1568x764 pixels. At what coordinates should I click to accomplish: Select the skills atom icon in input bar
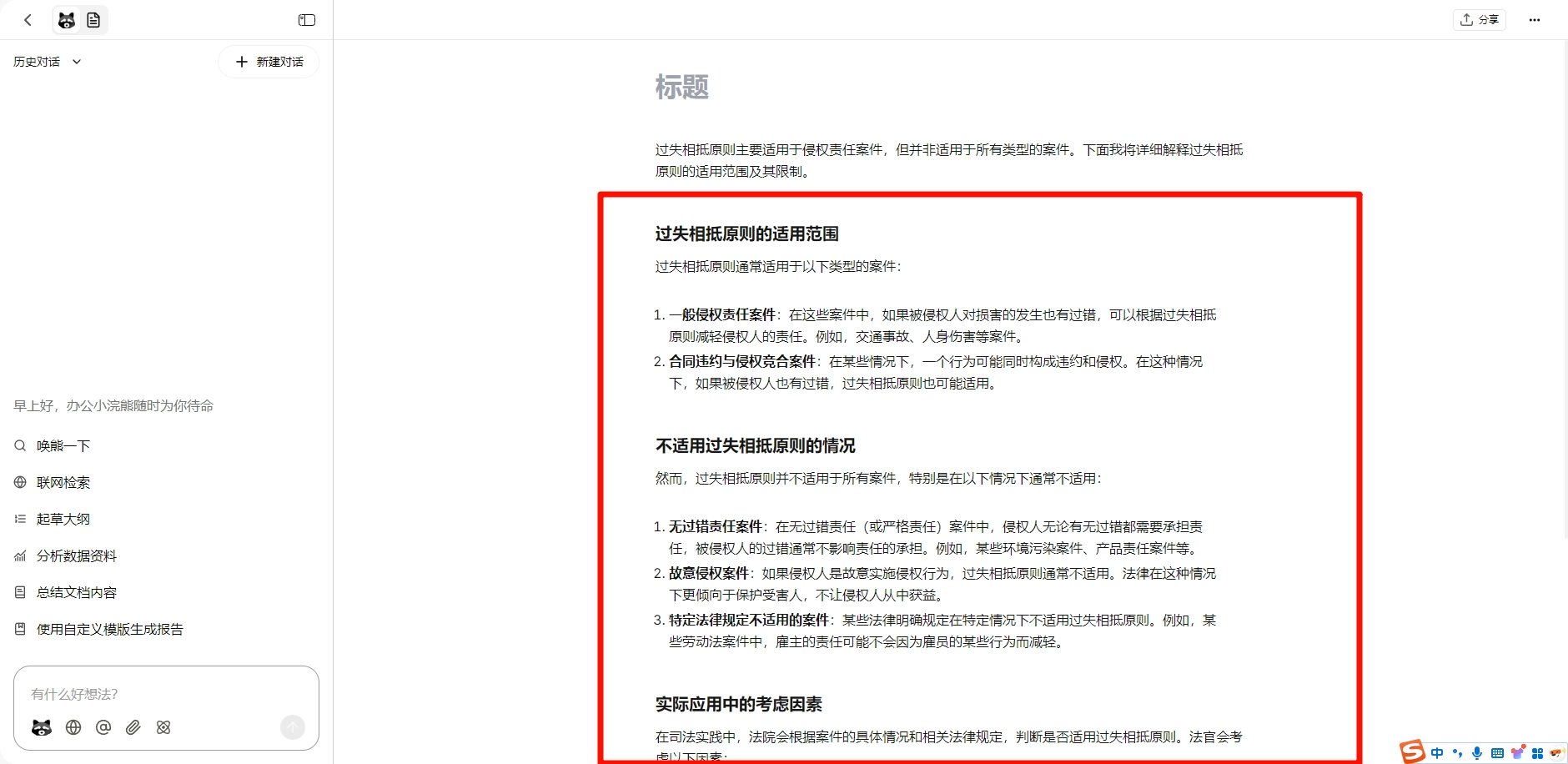coord(163,727)
